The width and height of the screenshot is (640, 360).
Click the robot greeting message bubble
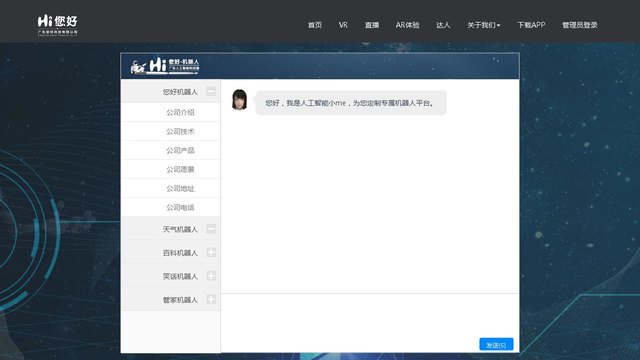(x=351, y=103)
